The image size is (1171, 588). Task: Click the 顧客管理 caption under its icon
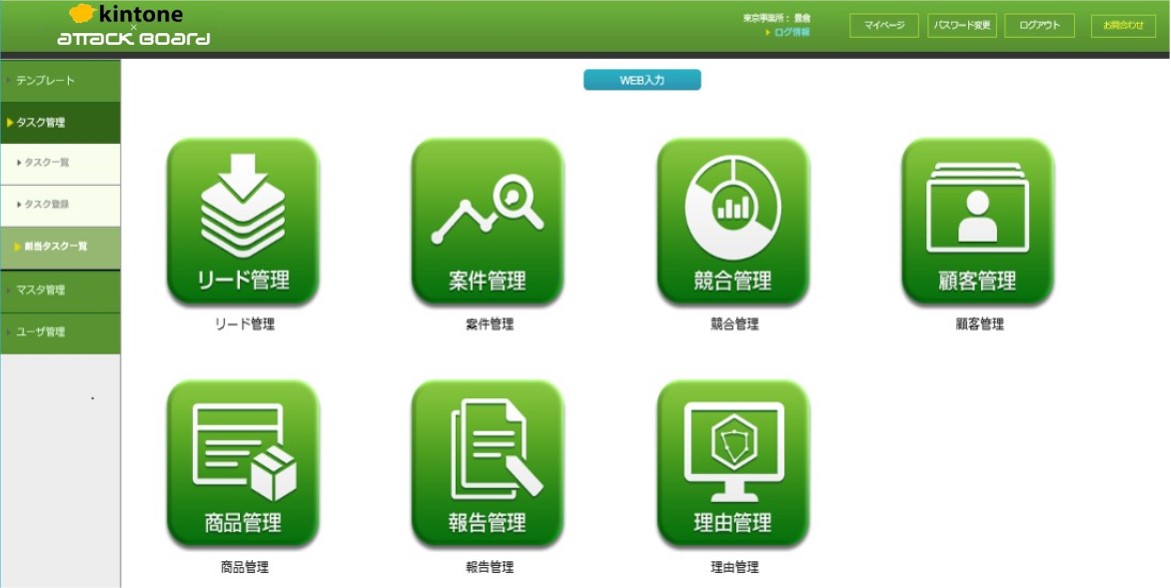(x=979, y=324)
